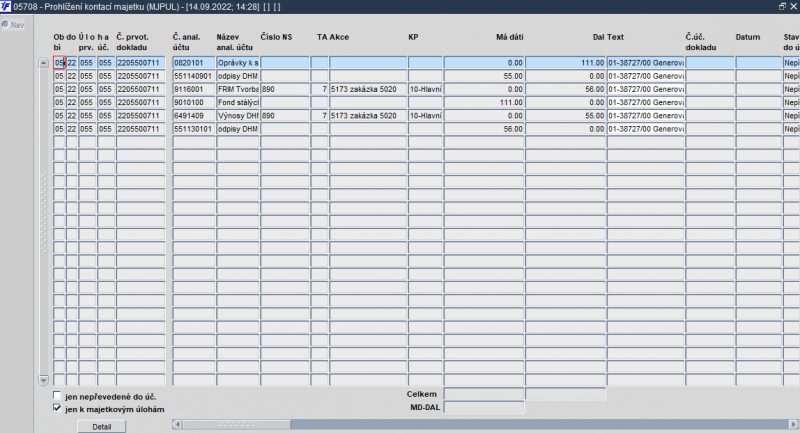This screenshot has width=800, height=433.
Task: Click Číslo NS cell 890 in 6491409 row
Action: click(x=285, y=116)
